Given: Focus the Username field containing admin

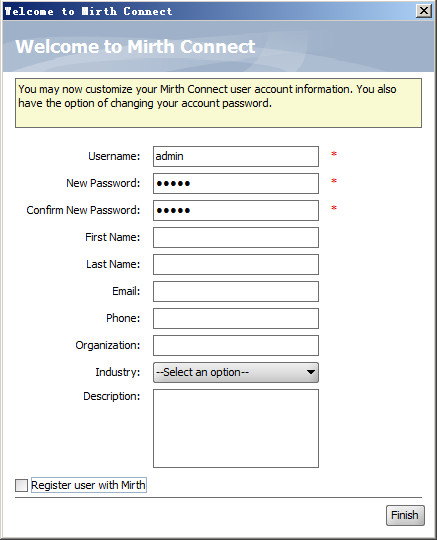Looking at the screenshot, I should tap(236, 156).
